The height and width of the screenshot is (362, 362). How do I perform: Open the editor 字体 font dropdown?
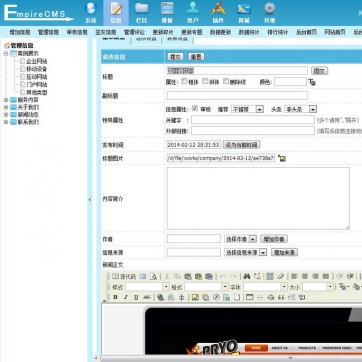(265, 287)
